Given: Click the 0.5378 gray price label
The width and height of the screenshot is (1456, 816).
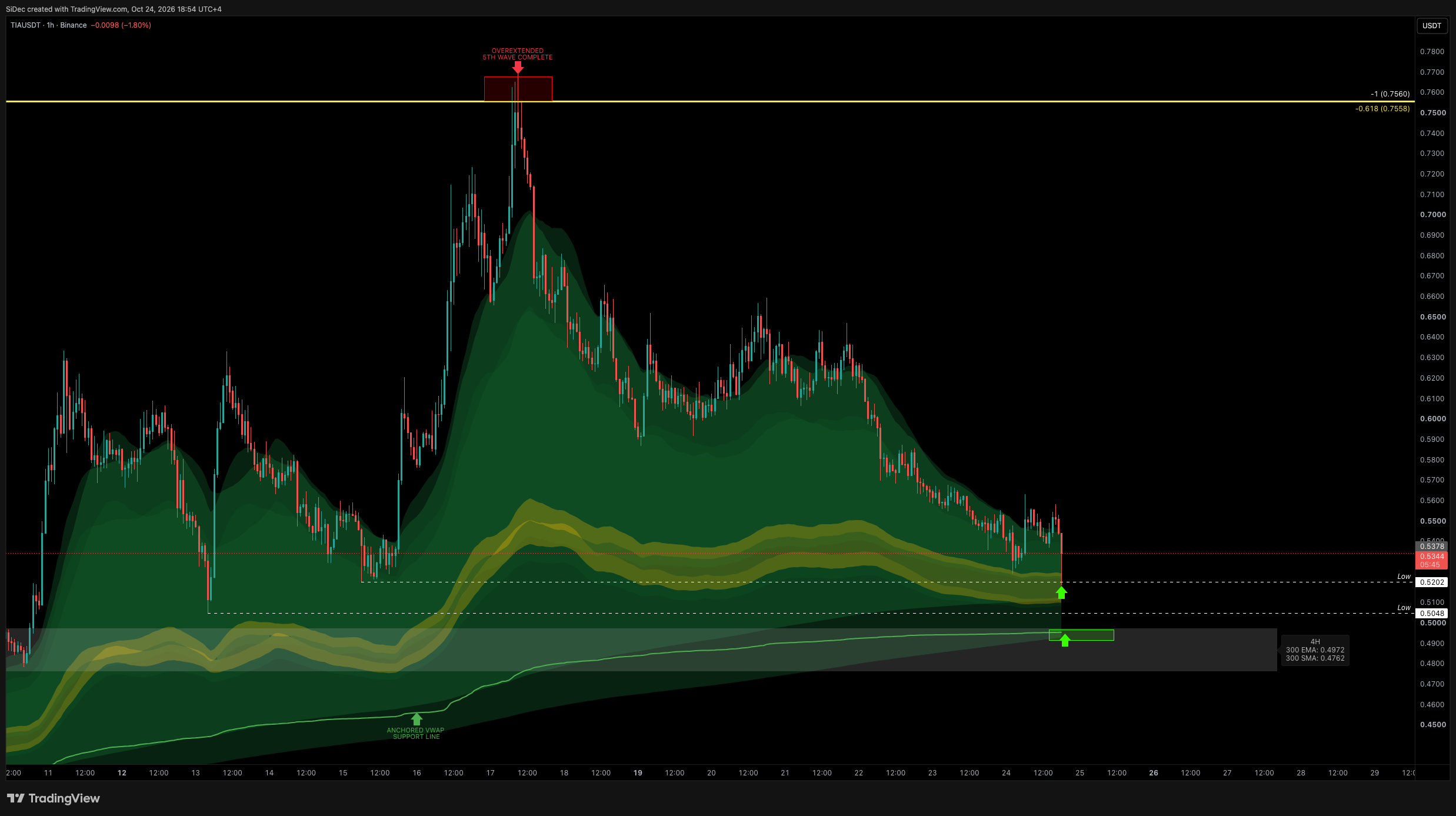Looking at the screenshot, I should click(1432, 547).
